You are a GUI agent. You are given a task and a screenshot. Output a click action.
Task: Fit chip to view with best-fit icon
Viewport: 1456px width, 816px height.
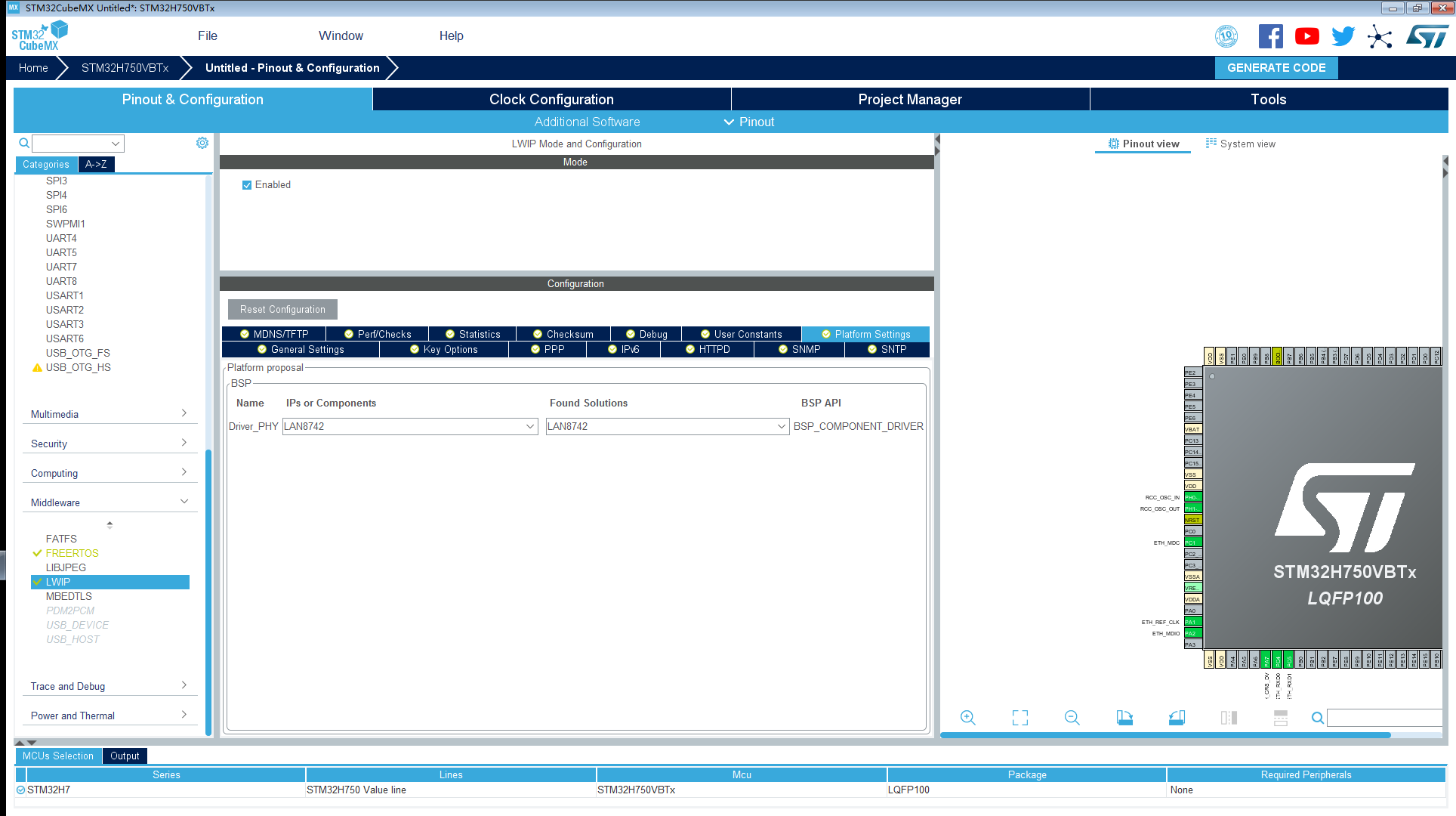pyautogui.click(x=1020, y=718)
